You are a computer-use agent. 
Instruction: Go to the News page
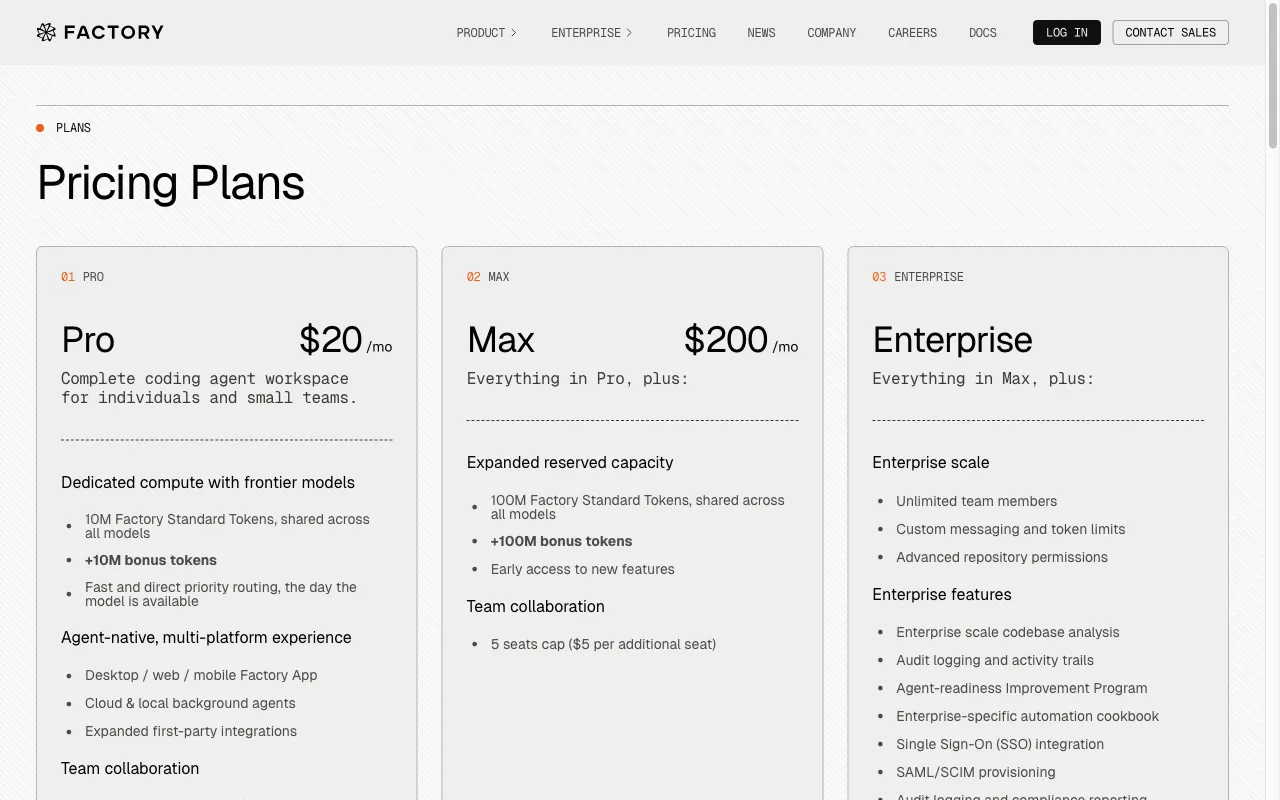click(761, 33)
